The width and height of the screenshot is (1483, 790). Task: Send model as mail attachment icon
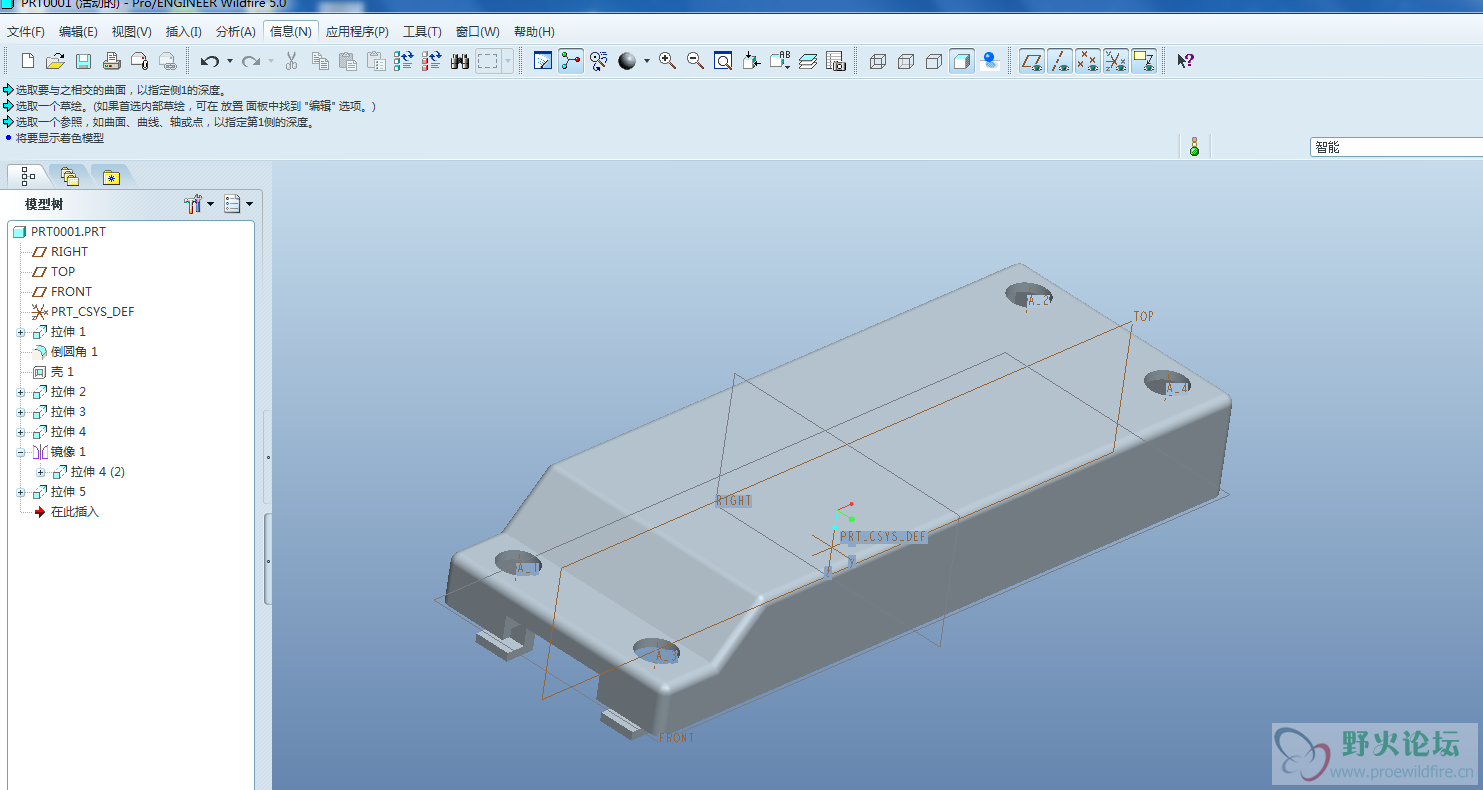click(140, 61)
